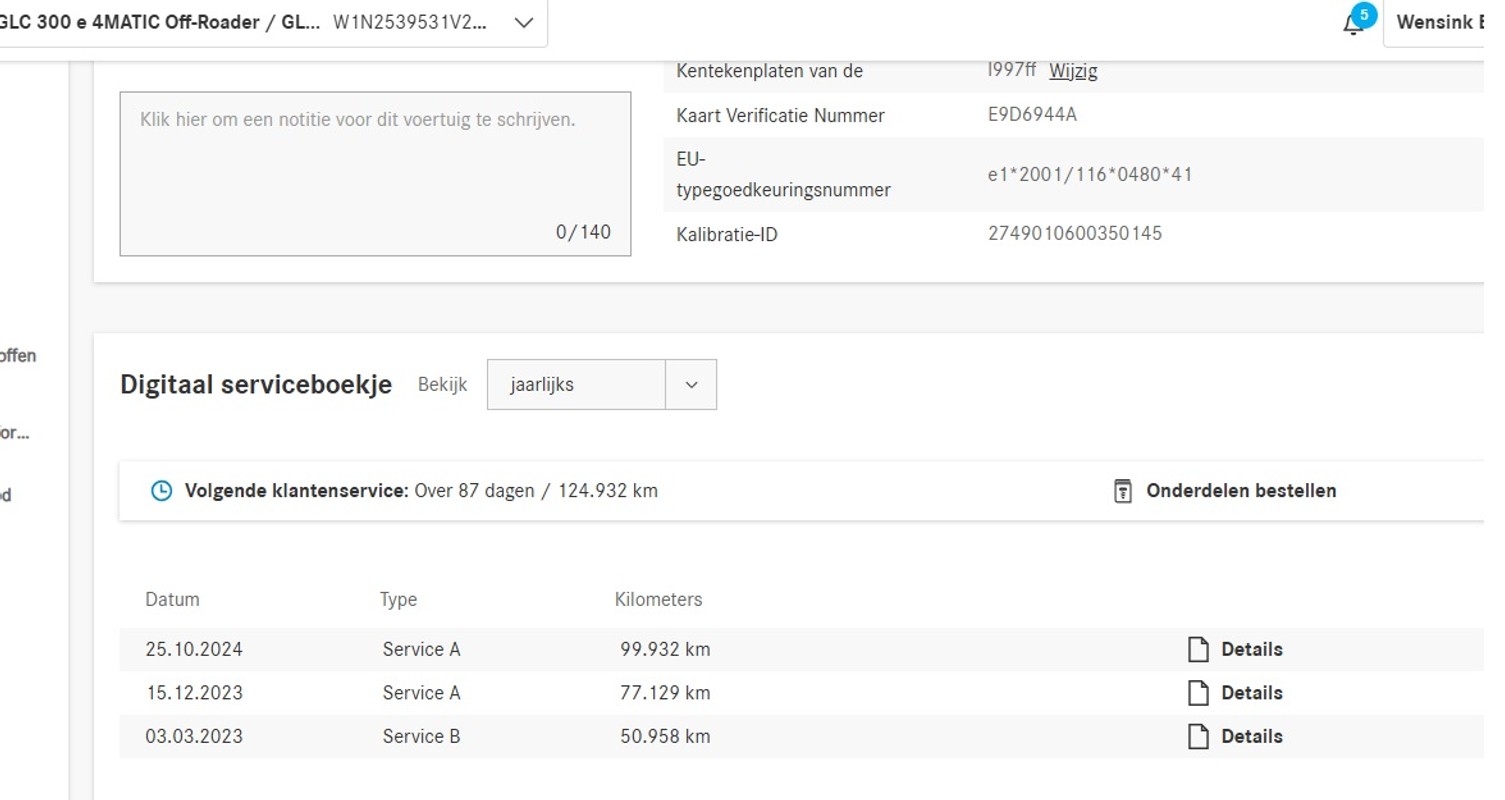Open the Wensink account menu
Screen dimensions: 1505x800
click(1440, 22)
